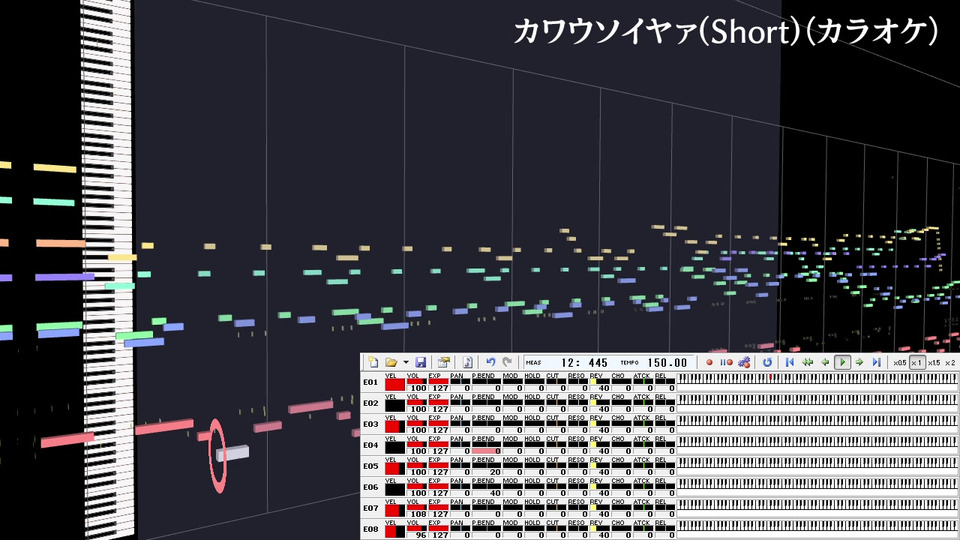Set playback speed to x1.5
This screenshot has height=540, width=960.
[x=934, y=362]
